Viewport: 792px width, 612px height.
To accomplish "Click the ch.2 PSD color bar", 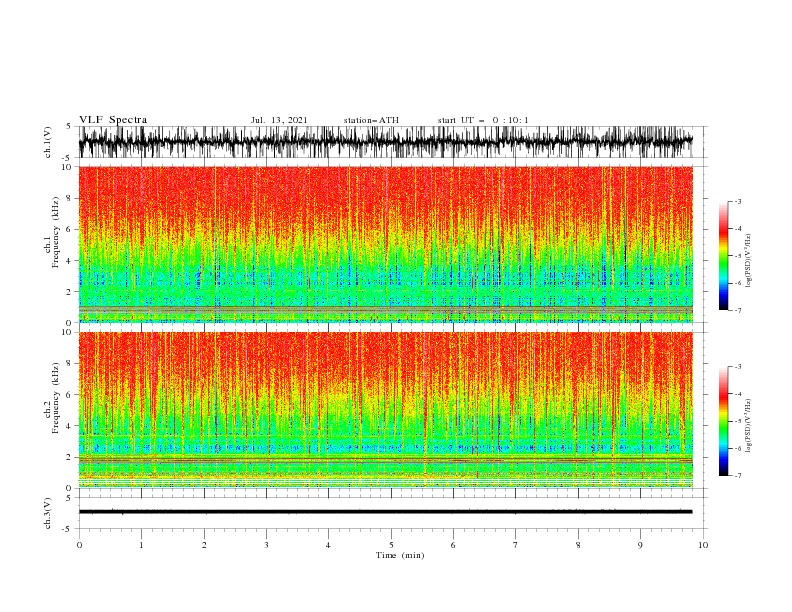I will click(723, 421).
